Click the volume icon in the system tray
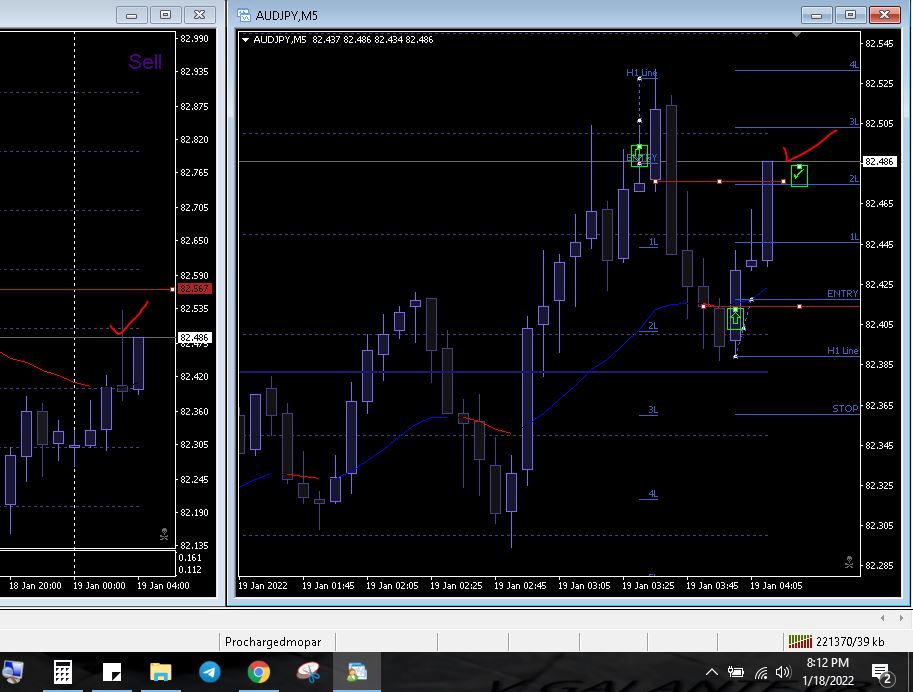Image resolution: width=913 pixels, height=692 pixels. coord(783,672)
